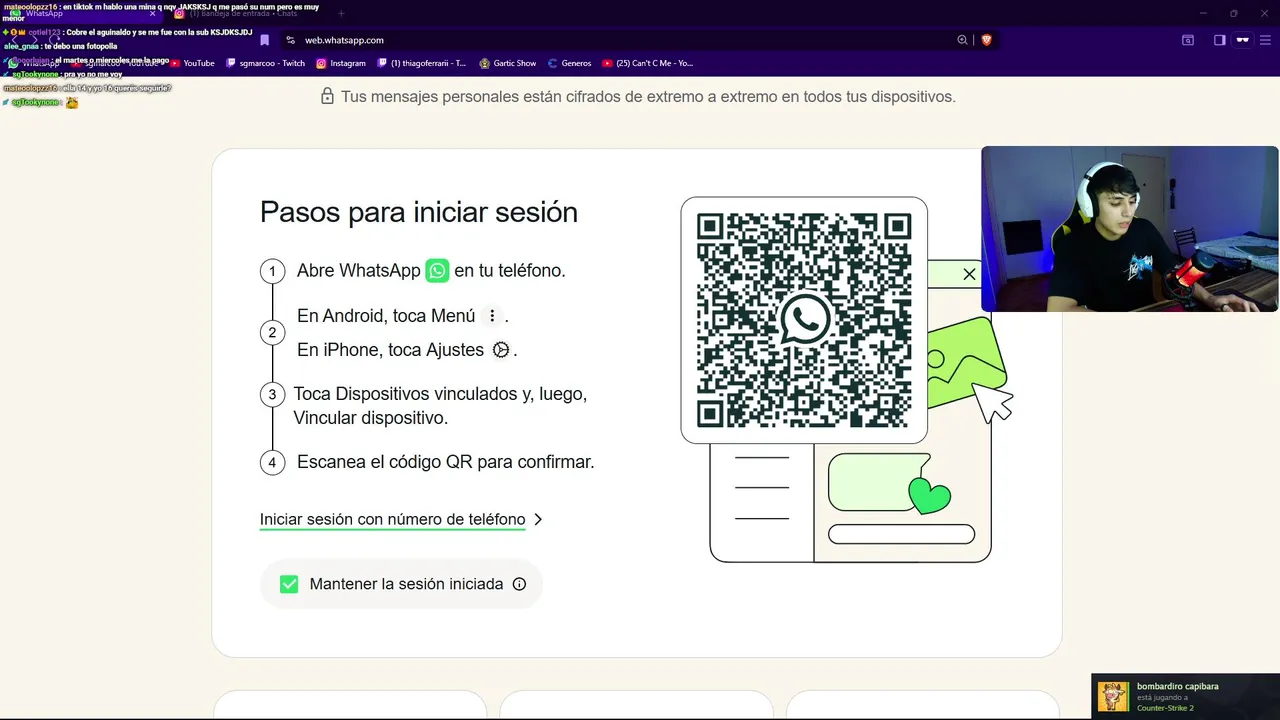The width and height of the screenshot is (1280, 720).
Task: Open Brave Shields lion icon
Action: tap(986, 40)
